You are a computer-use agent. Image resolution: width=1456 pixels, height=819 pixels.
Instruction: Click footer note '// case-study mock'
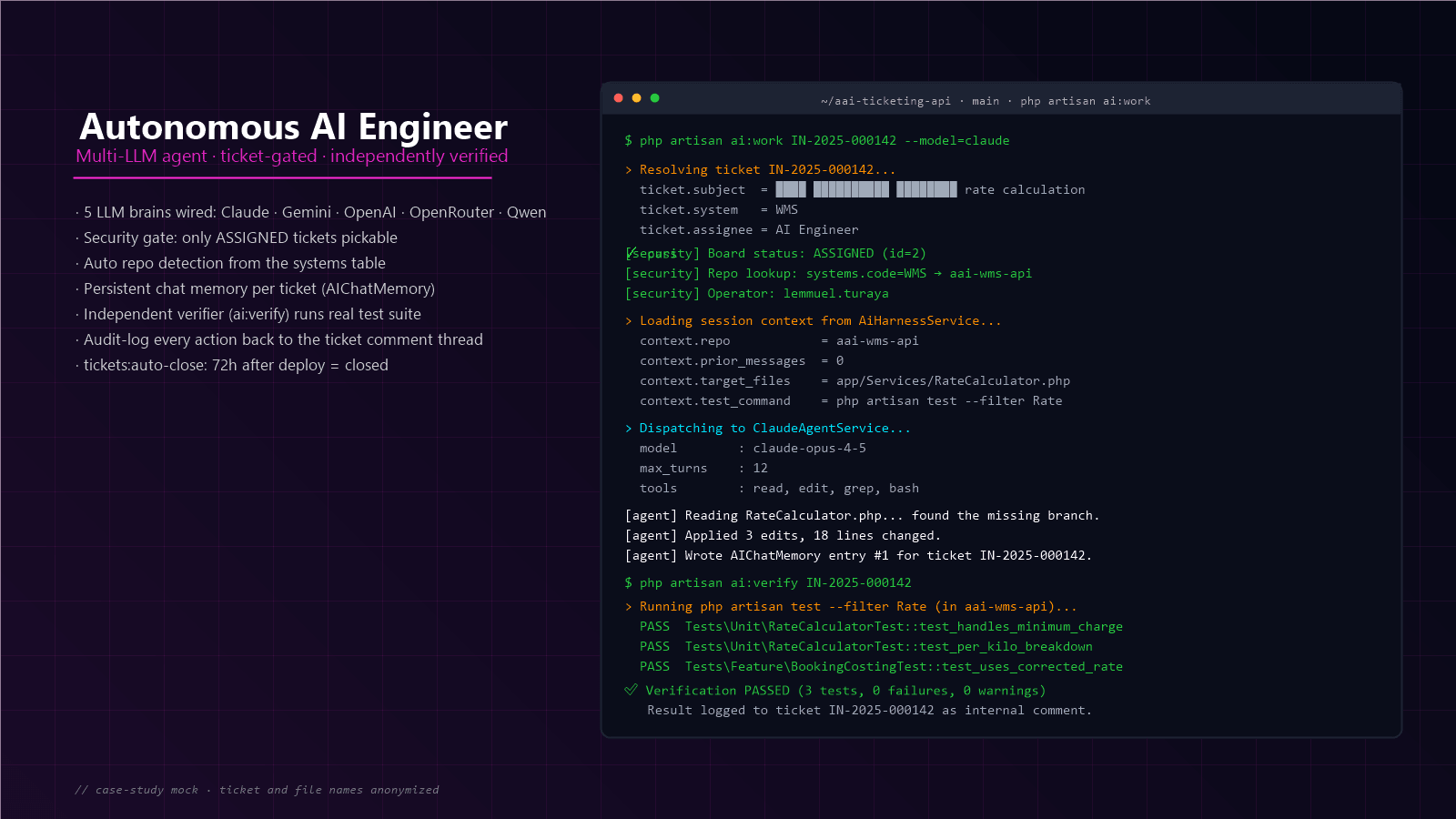[258, 790]
